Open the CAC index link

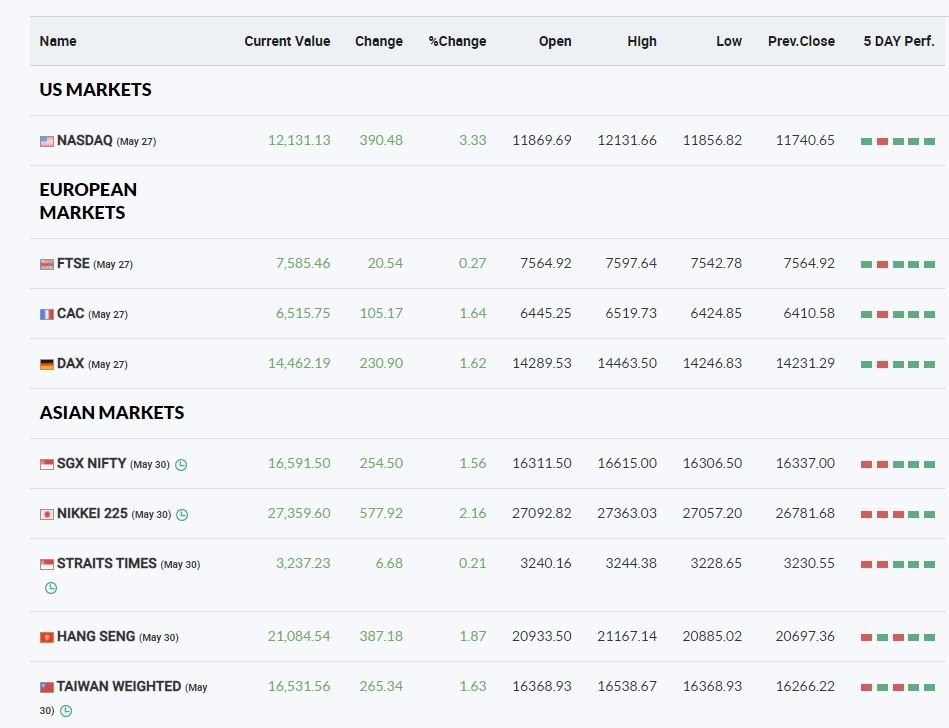click(x=70, y=313)
